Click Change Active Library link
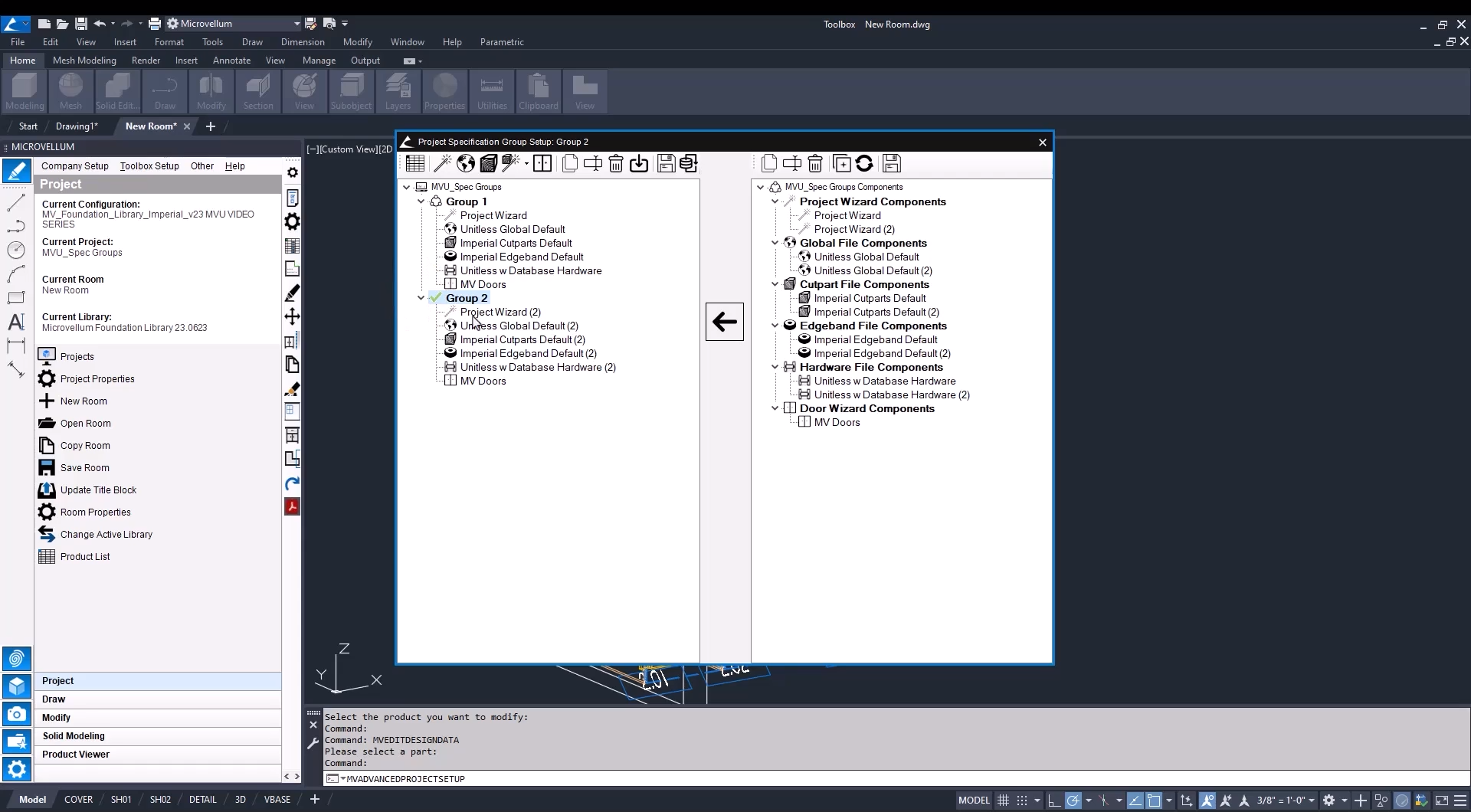 [106, 535]
